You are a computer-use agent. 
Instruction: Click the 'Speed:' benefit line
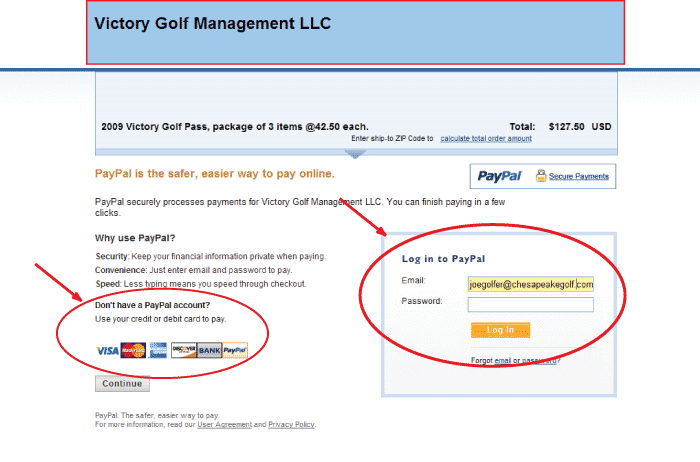(x=200, y=284)
